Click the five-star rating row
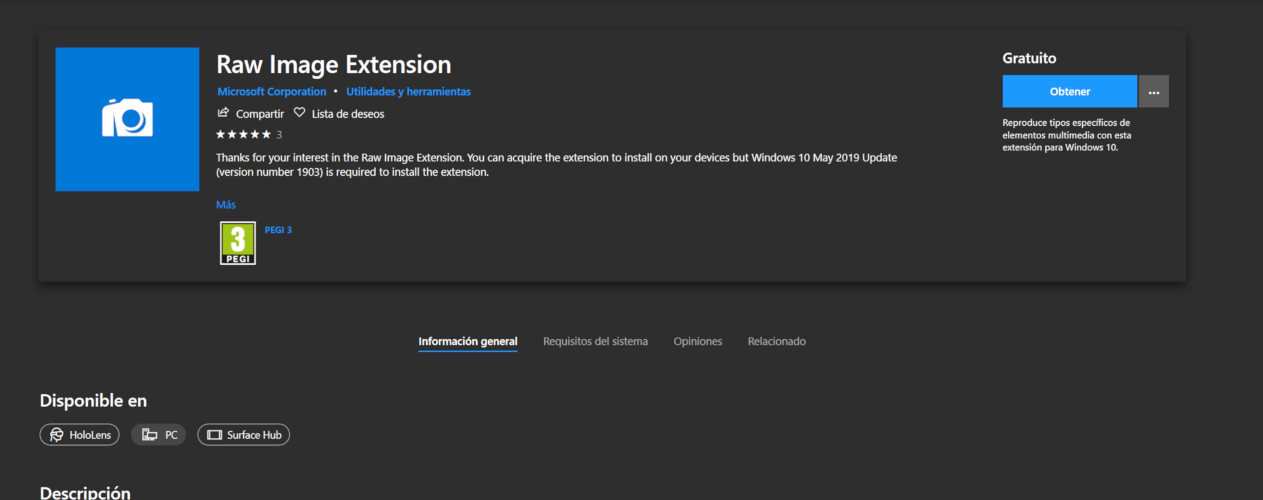1263x500 pixels. pos(243,134)
